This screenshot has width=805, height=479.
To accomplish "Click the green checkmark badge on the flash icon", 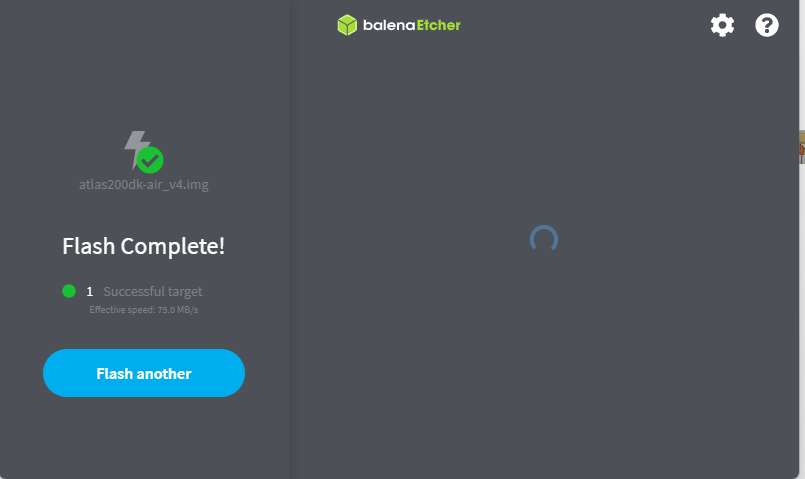I will coord(150,160).
